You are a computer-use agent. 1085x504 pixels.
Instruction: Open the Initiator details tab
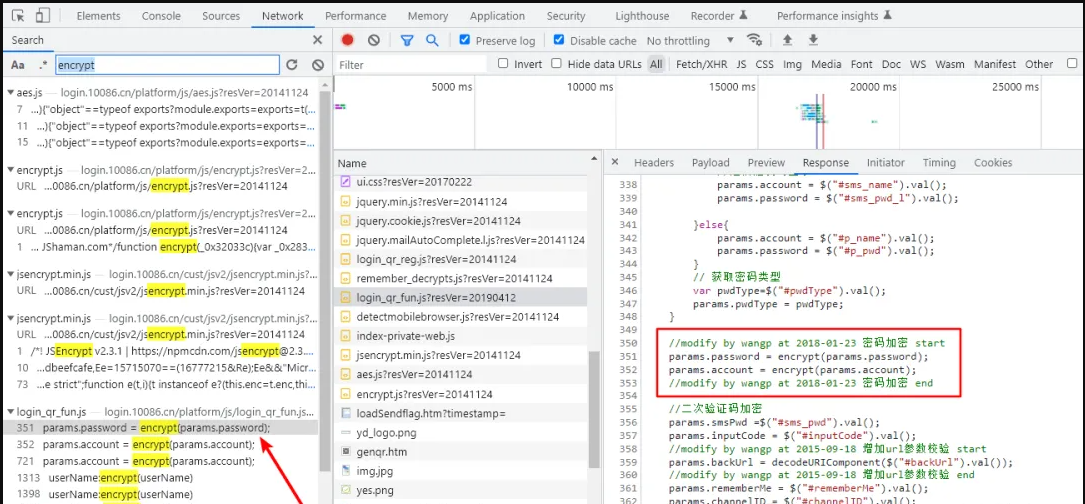[x=886, y=163]
